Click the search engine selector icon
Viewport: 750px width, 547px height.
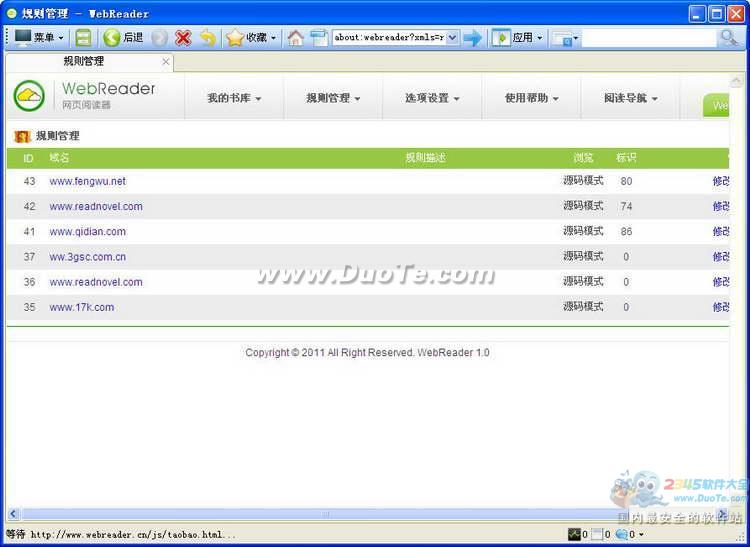[x=562, y=38]
